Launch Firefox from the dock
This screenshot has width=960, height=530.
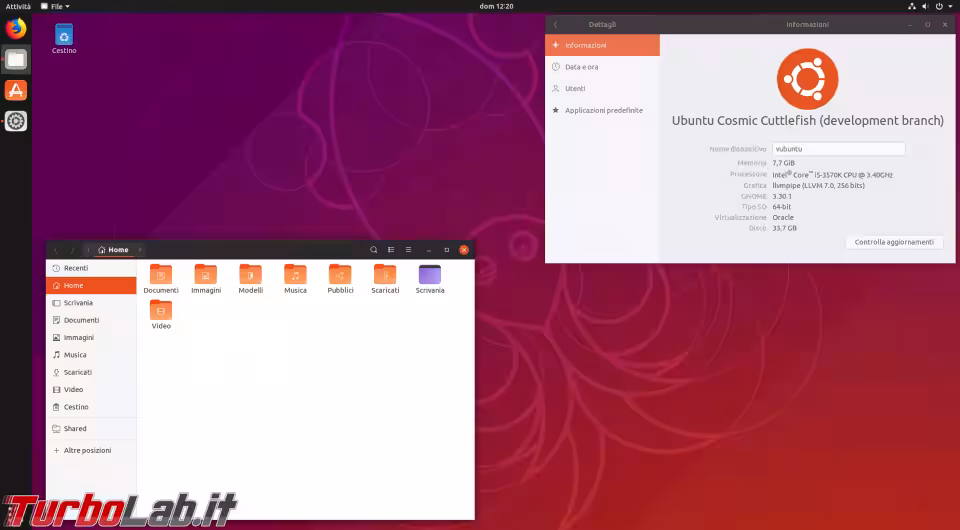click(16, 29)
